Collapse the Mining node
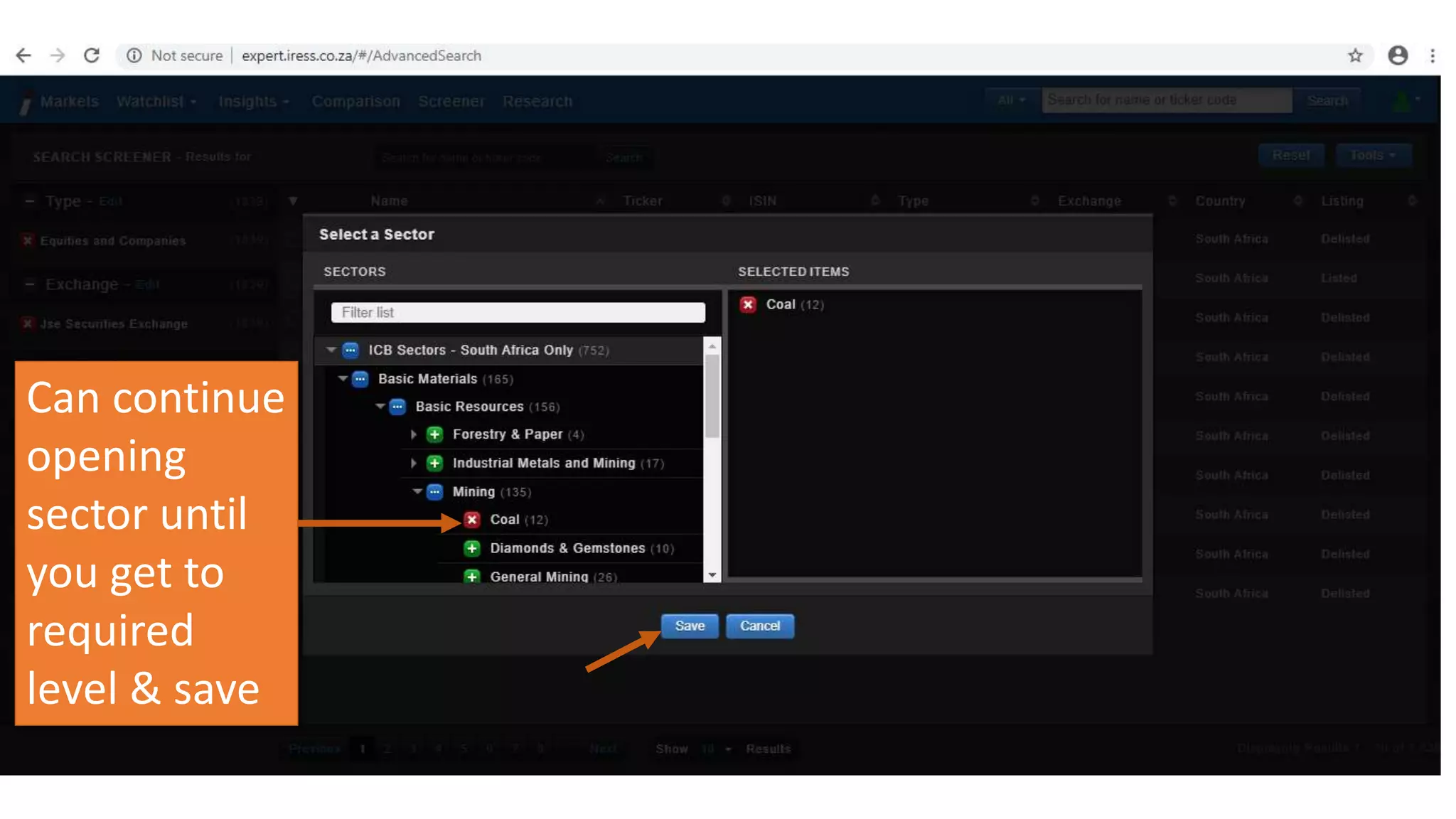Screen dimensions: 1456x819 pos(417,491)
